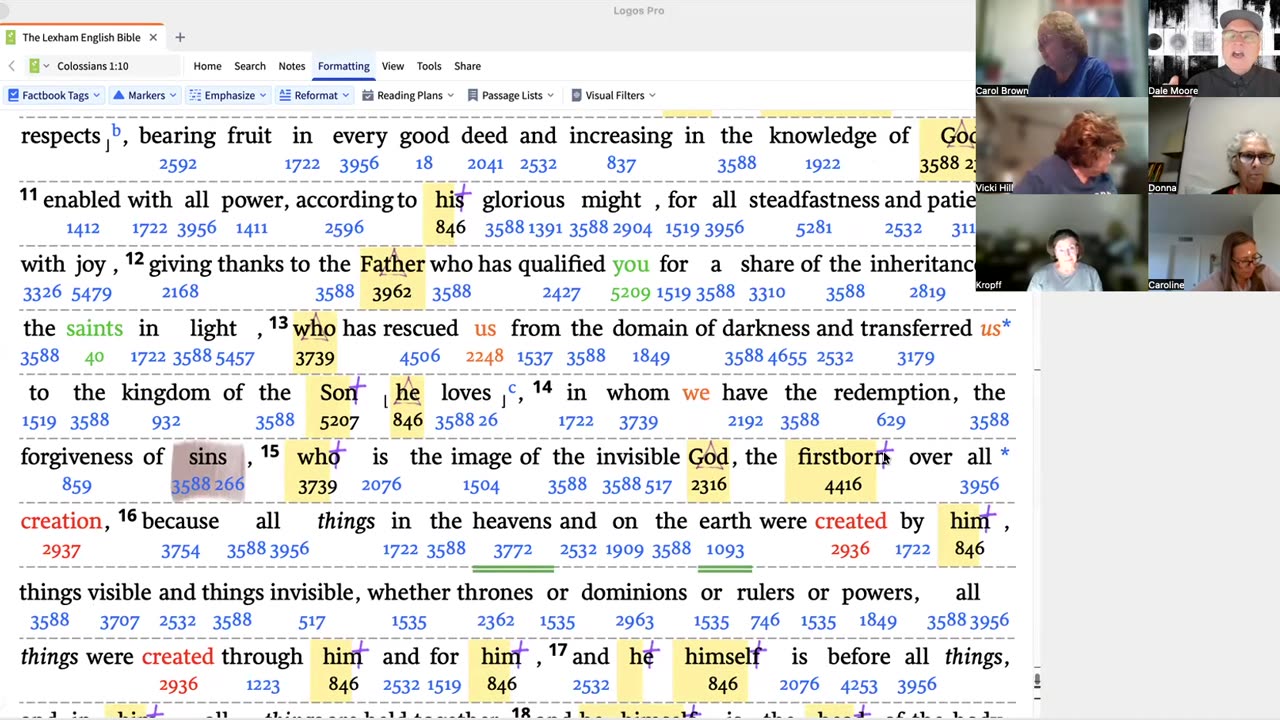This screenshot has height=720, width=1280.
Task: Click Strong's number 5207 under Son
Action: point(339,421)
